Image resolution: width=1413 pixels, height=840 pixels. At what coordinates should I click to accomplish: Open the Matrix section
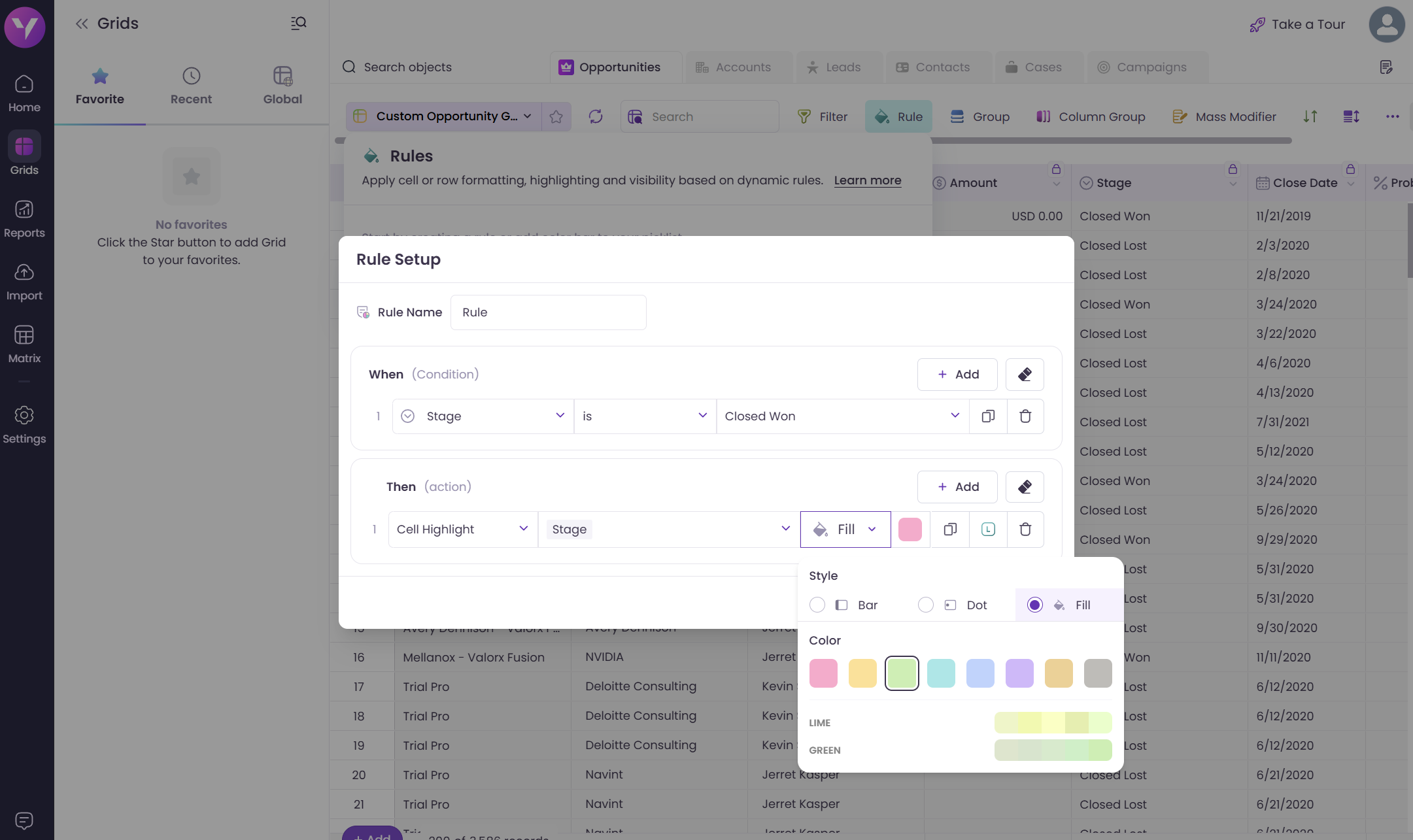(24, 344)
